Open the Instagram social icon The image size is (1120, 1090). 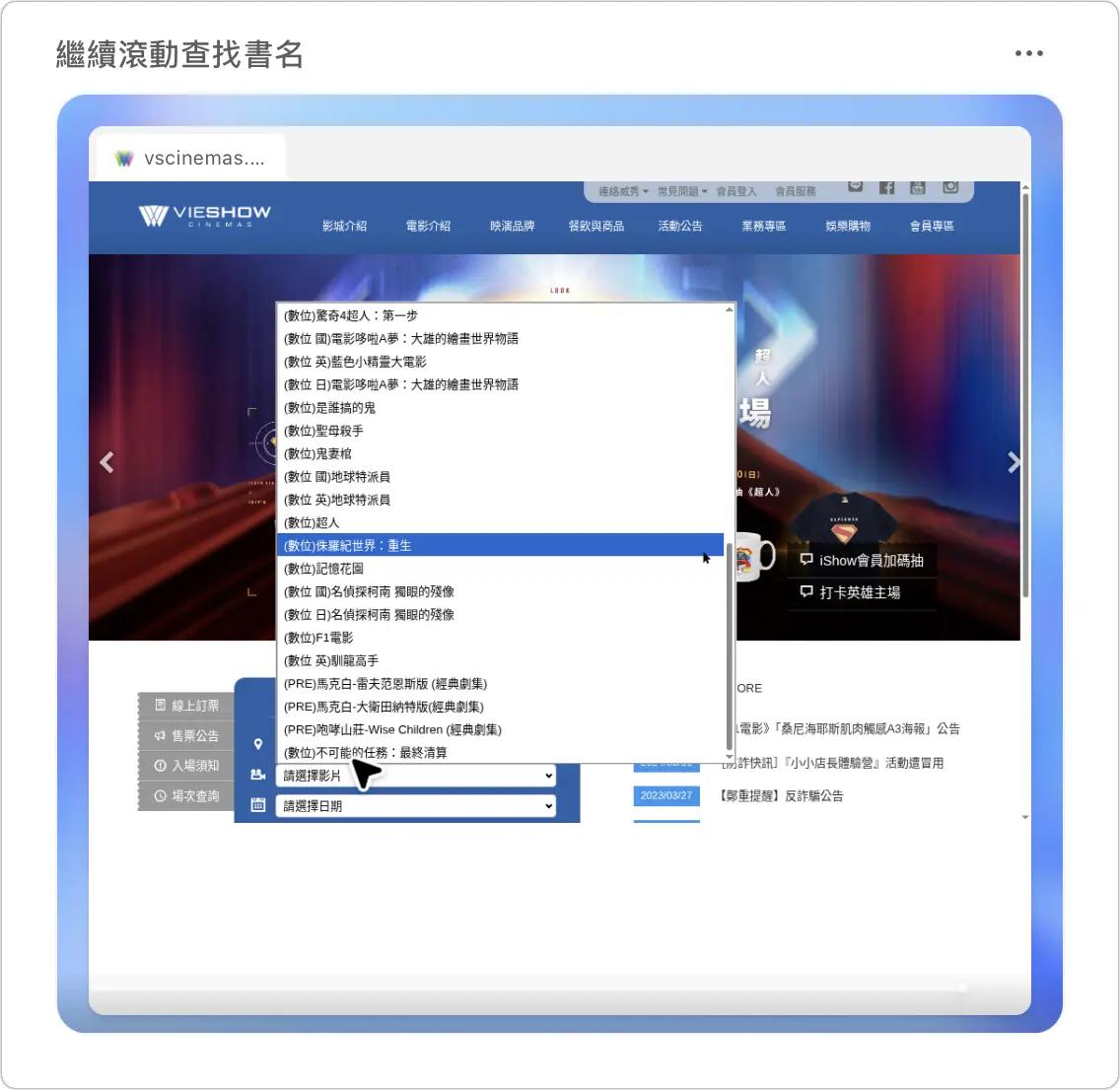(950, 187)
